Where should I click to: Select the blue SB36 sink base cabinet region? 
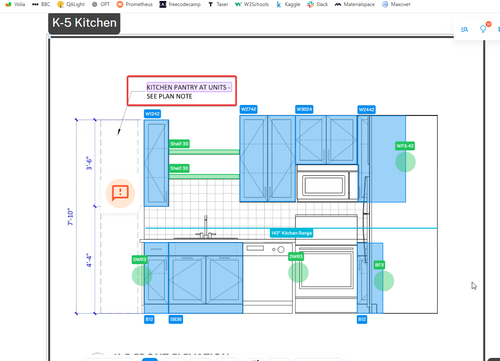[206, 278]
